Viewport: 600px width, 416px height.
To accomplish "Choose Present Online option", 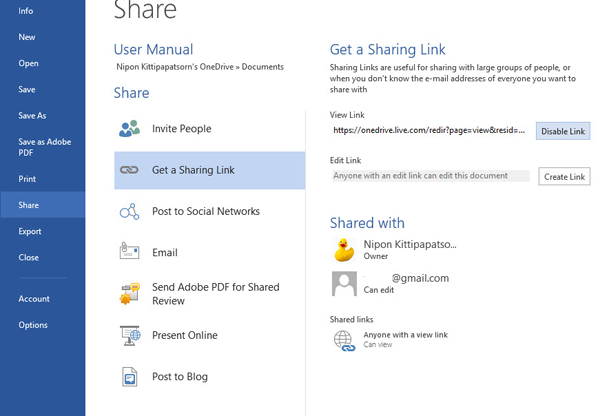I will click(x=210, y=335).
